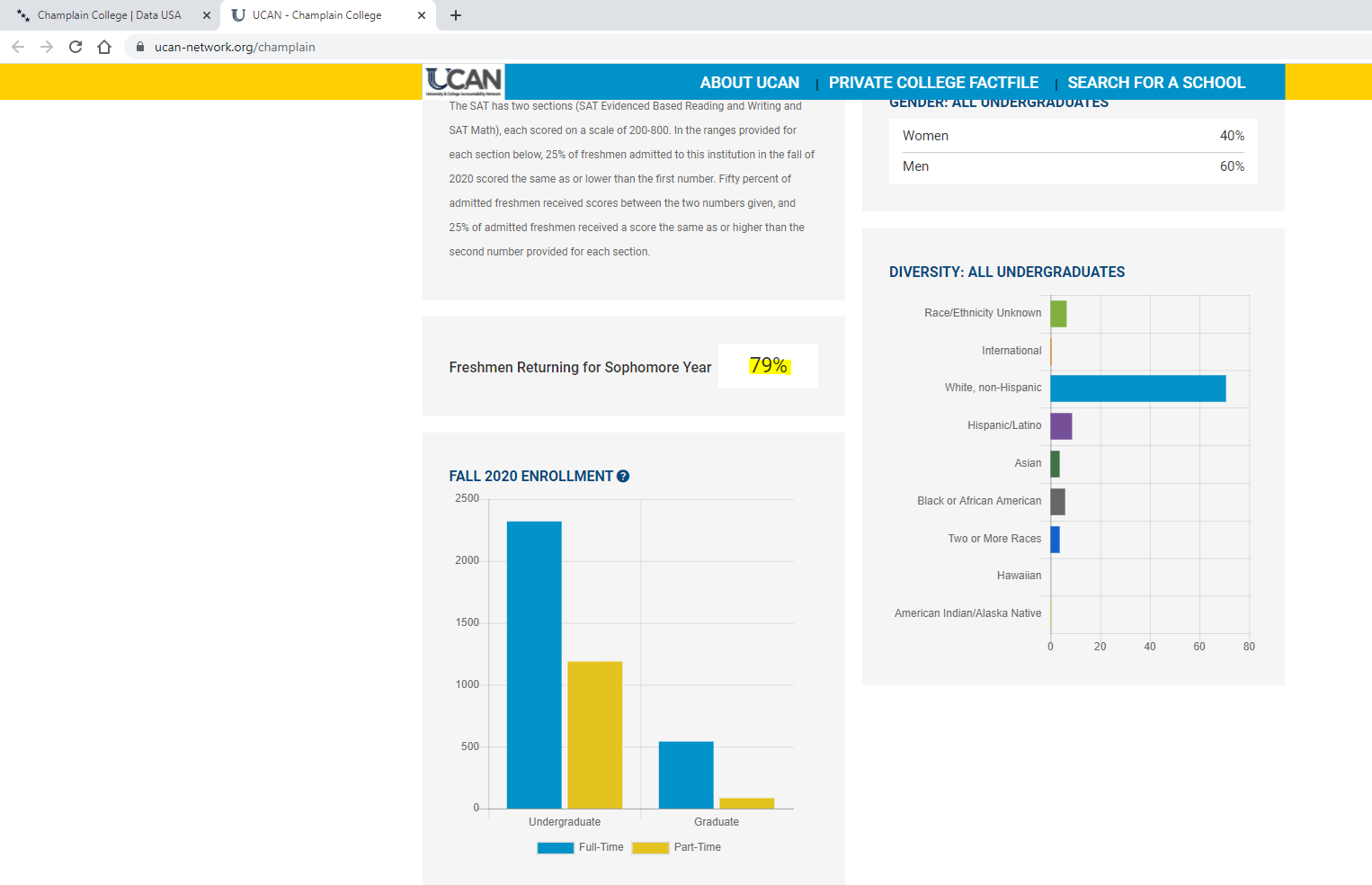Click the Undergraduate full-time enrollment bar
This screenshot has height=885, width=1372.
(x=534, y=665)
